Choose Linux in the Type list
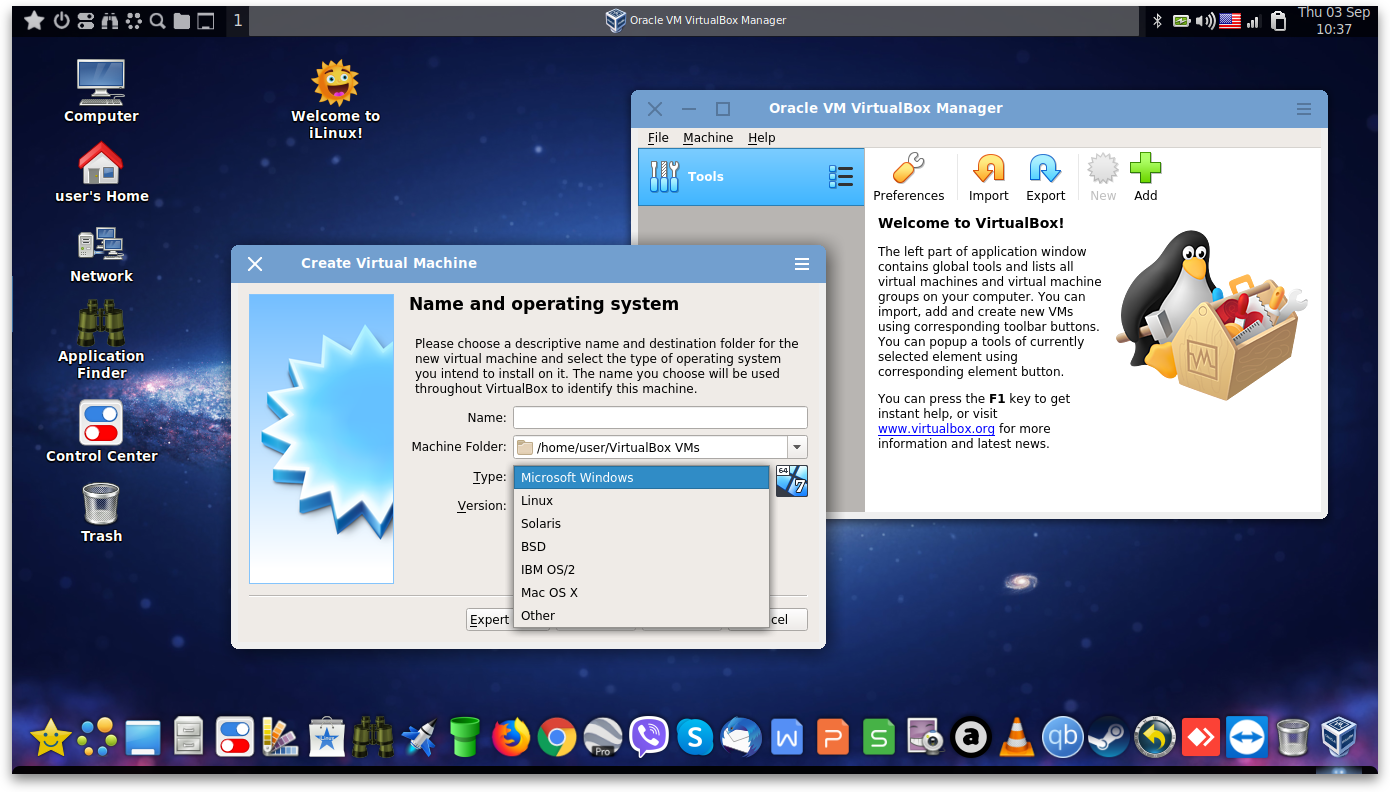The width and height of the screenshot is (1390, 792). (x=641, y=501)
